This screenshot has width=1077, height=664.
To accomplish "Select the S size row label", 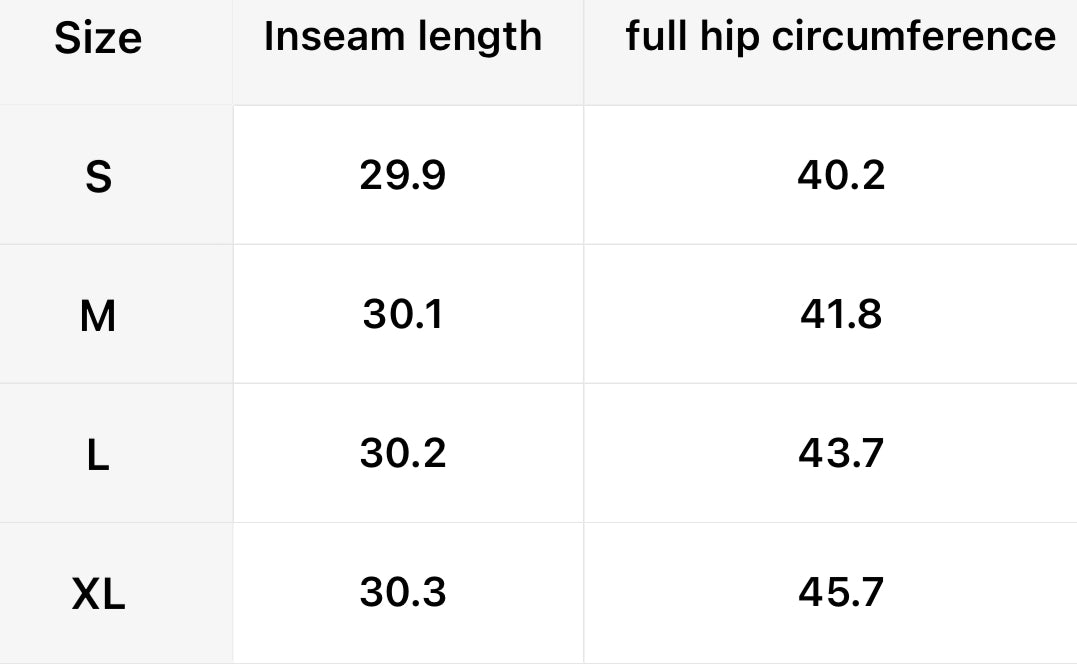I will pos(98,177).
